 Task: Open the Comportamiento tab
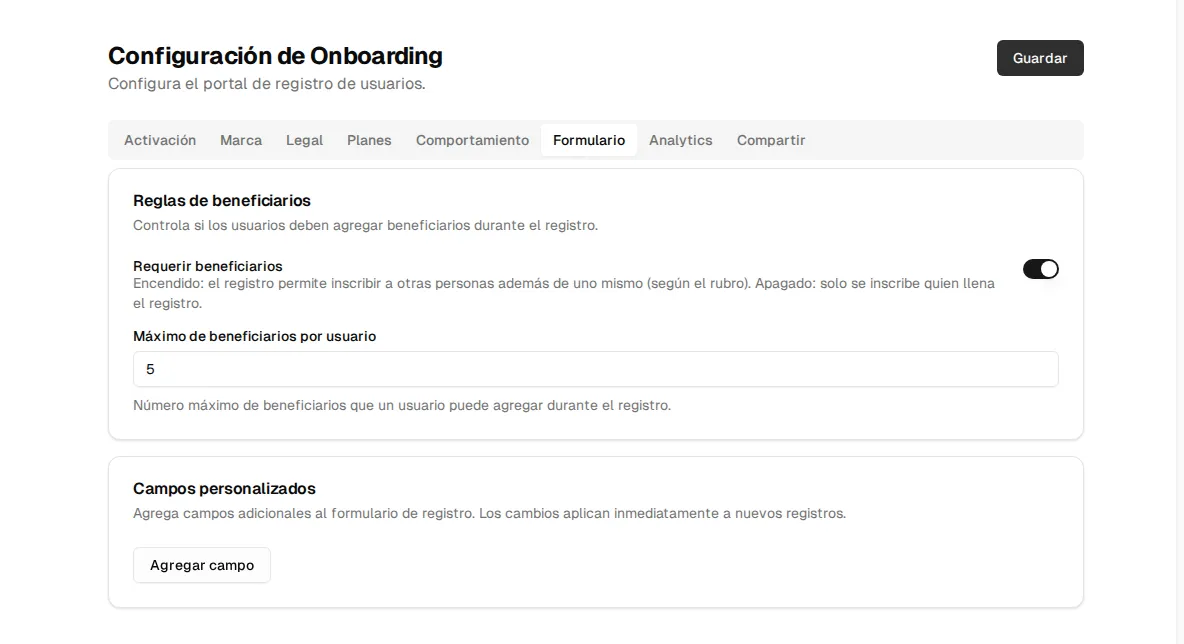click(x=472, y=140)
